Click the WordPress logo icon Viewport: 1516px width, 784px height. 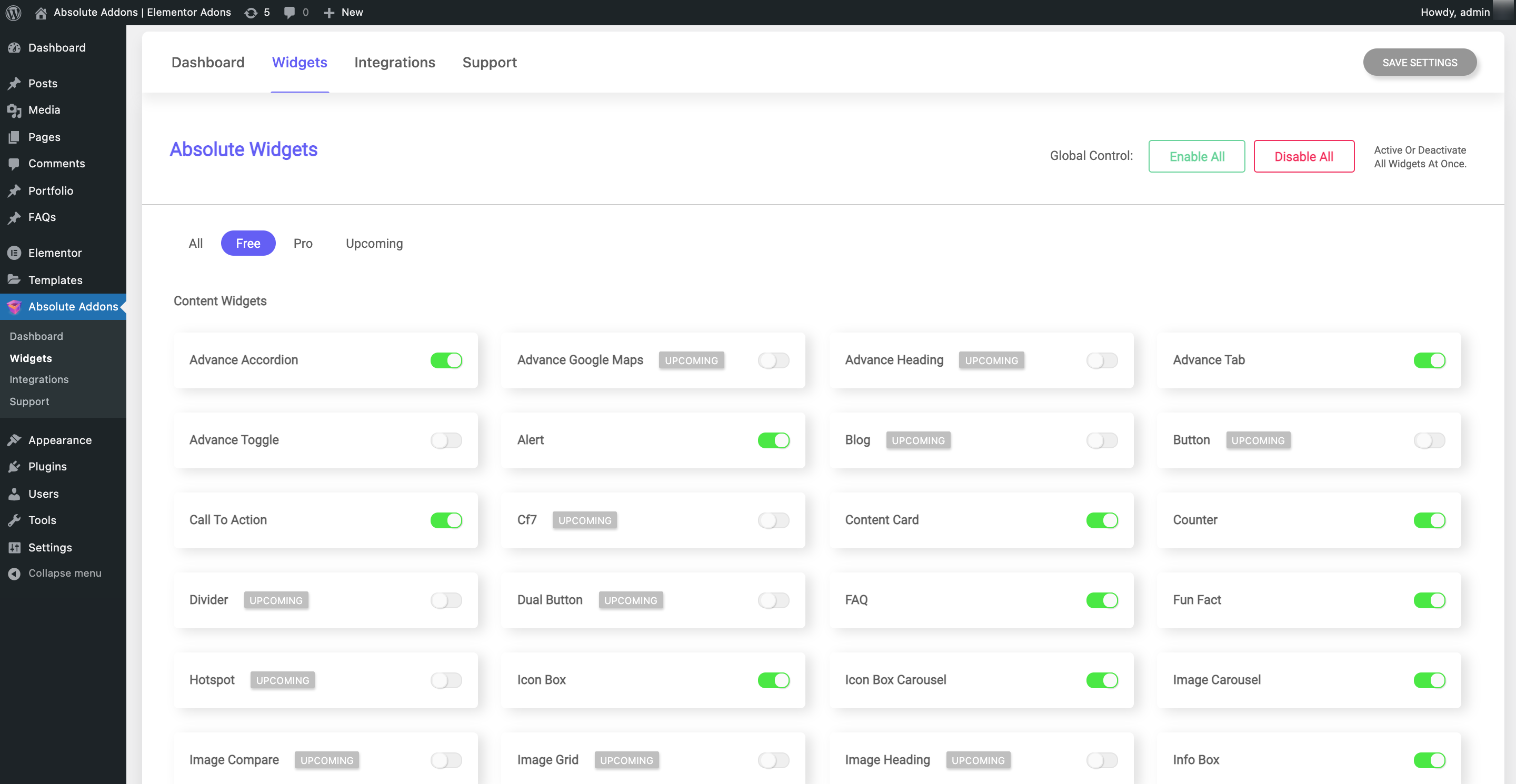click(x=14, y=12)
